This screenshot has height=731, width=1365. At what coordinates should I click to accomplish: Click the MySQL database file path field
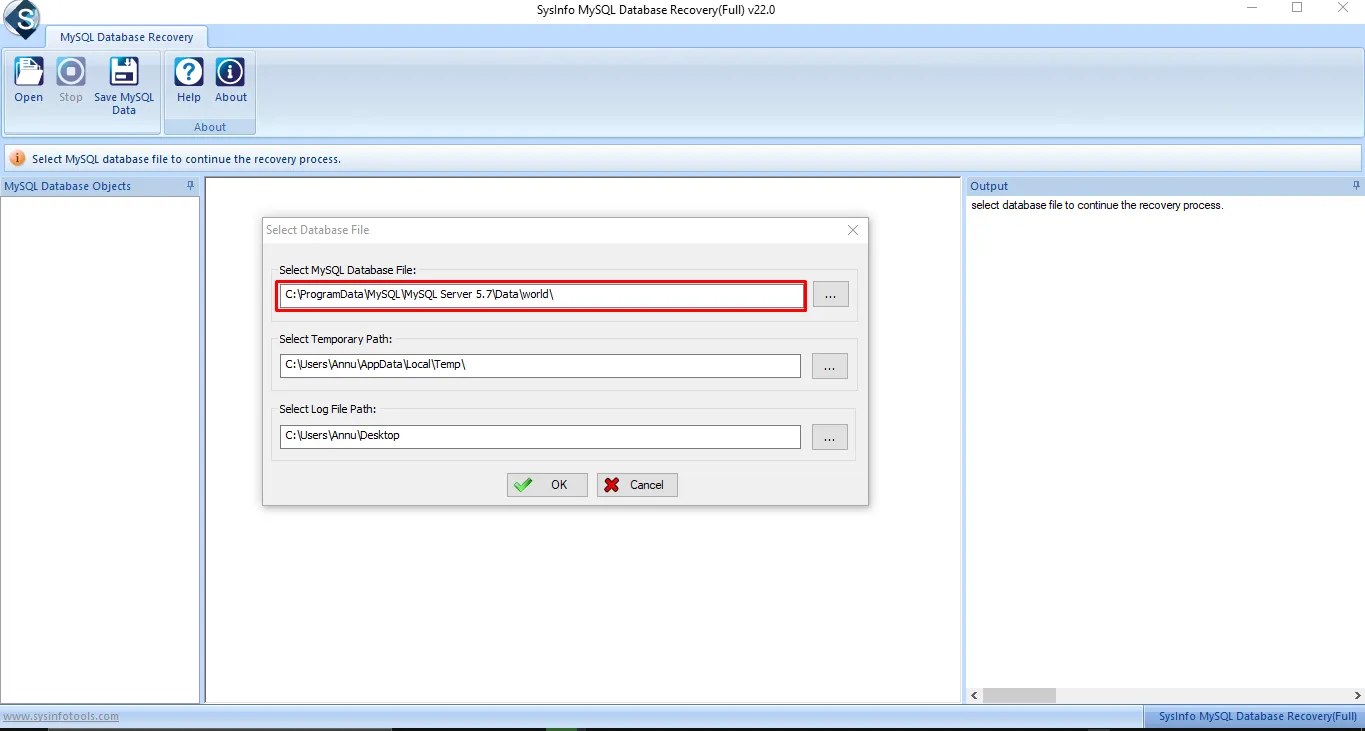point(542,295)
